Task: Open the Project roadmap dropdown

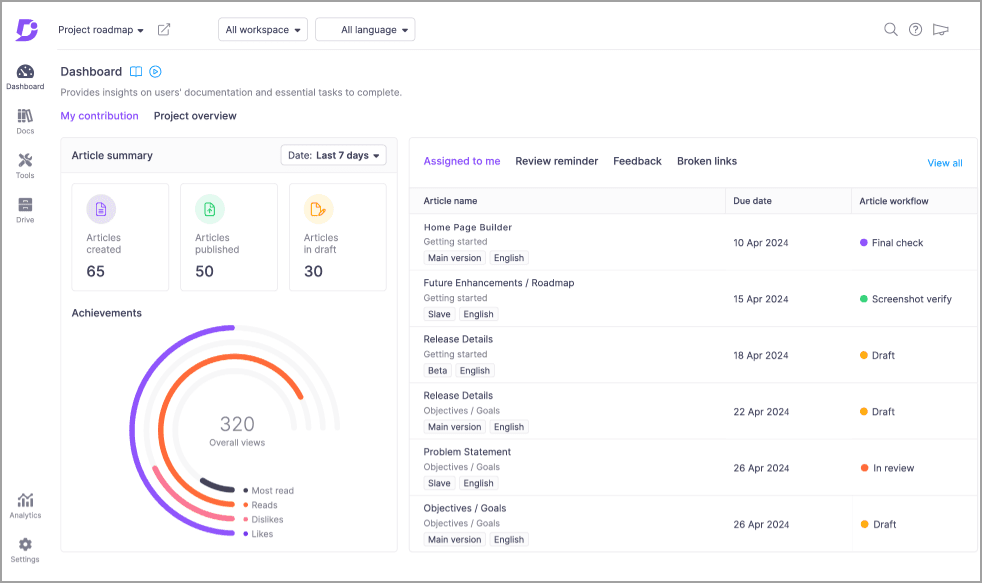Action: click(101, 29)
